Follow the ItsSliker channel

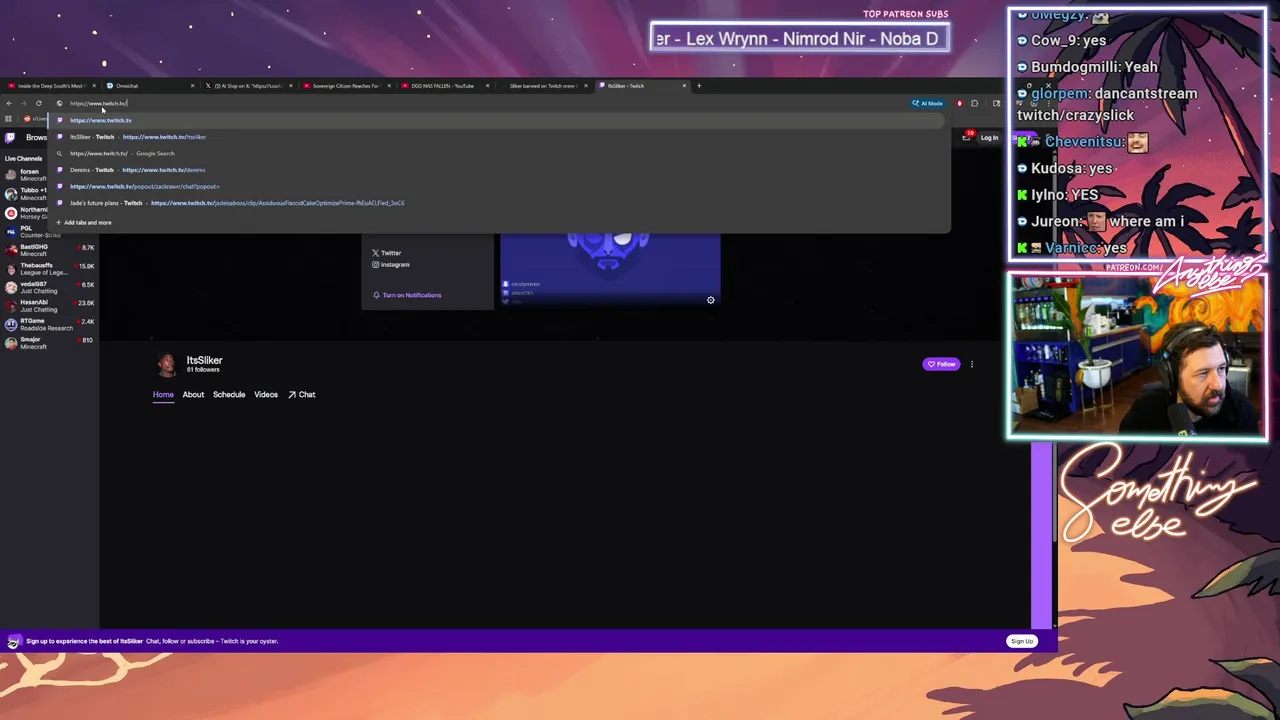pyautogui.click(x=941, y=364)
